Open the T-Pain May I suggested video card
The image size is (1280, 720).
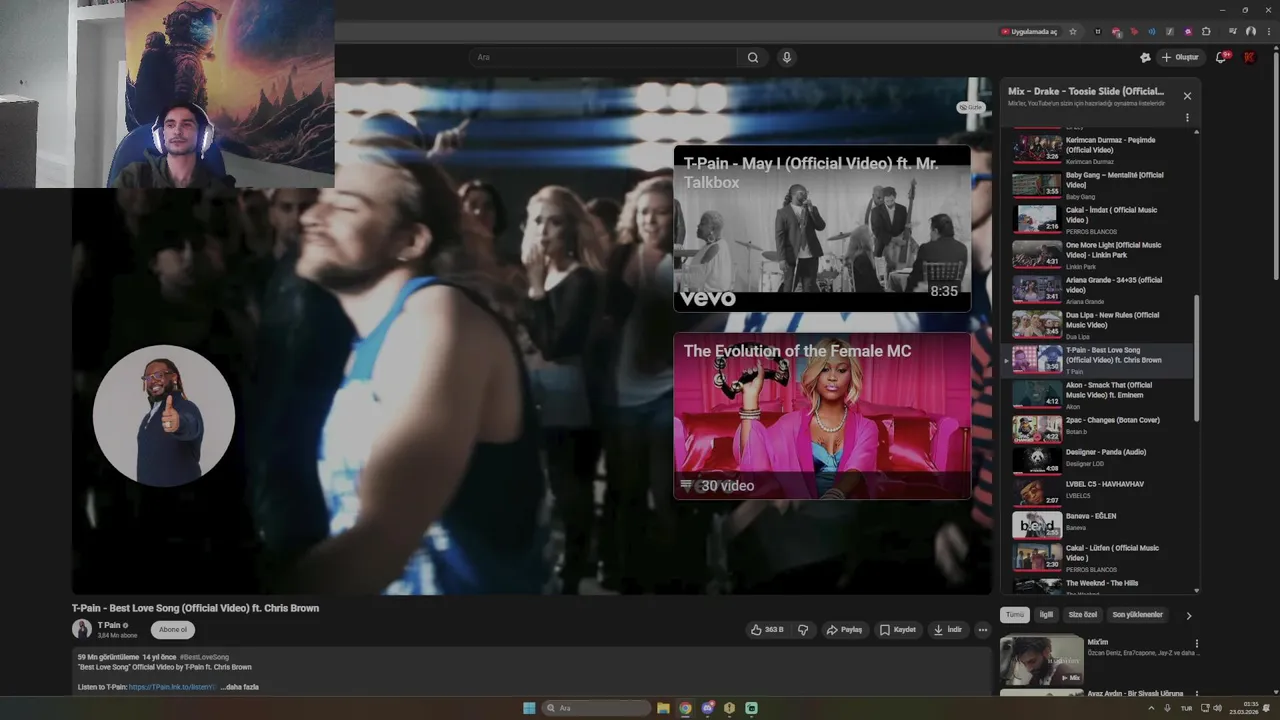coord(822,229)
